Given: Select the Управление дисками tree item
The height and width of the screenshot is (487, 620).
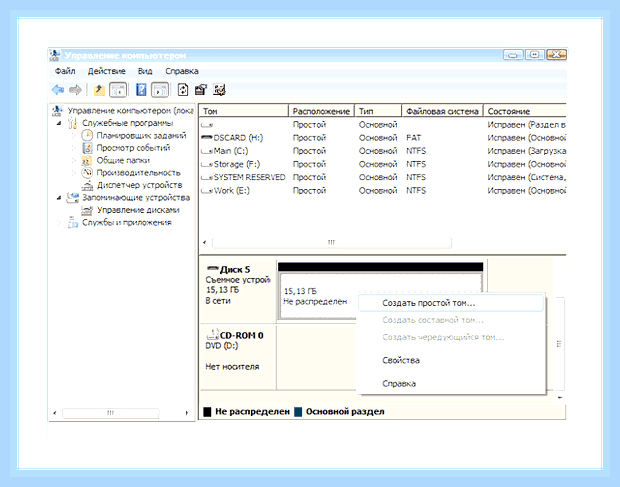Looking at the screenshot, I should click(x=138, y=210).
